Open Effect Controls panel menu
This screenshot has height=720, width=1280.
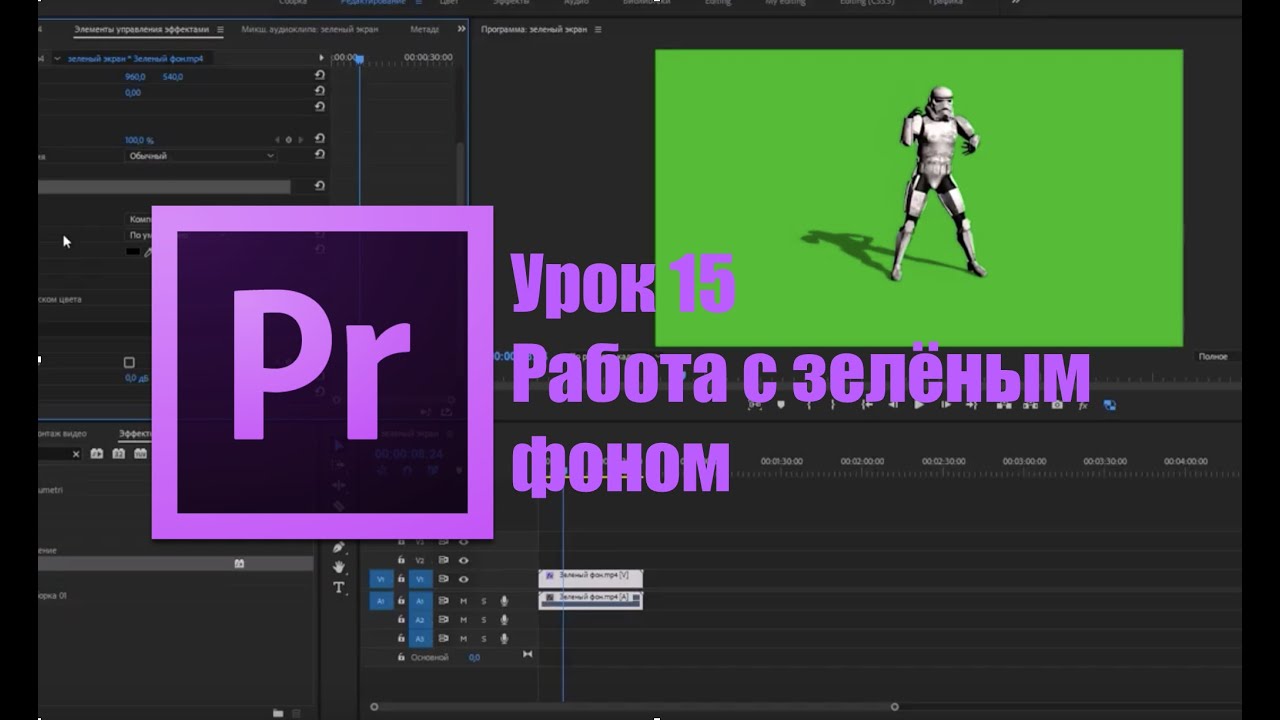point(220,29)
